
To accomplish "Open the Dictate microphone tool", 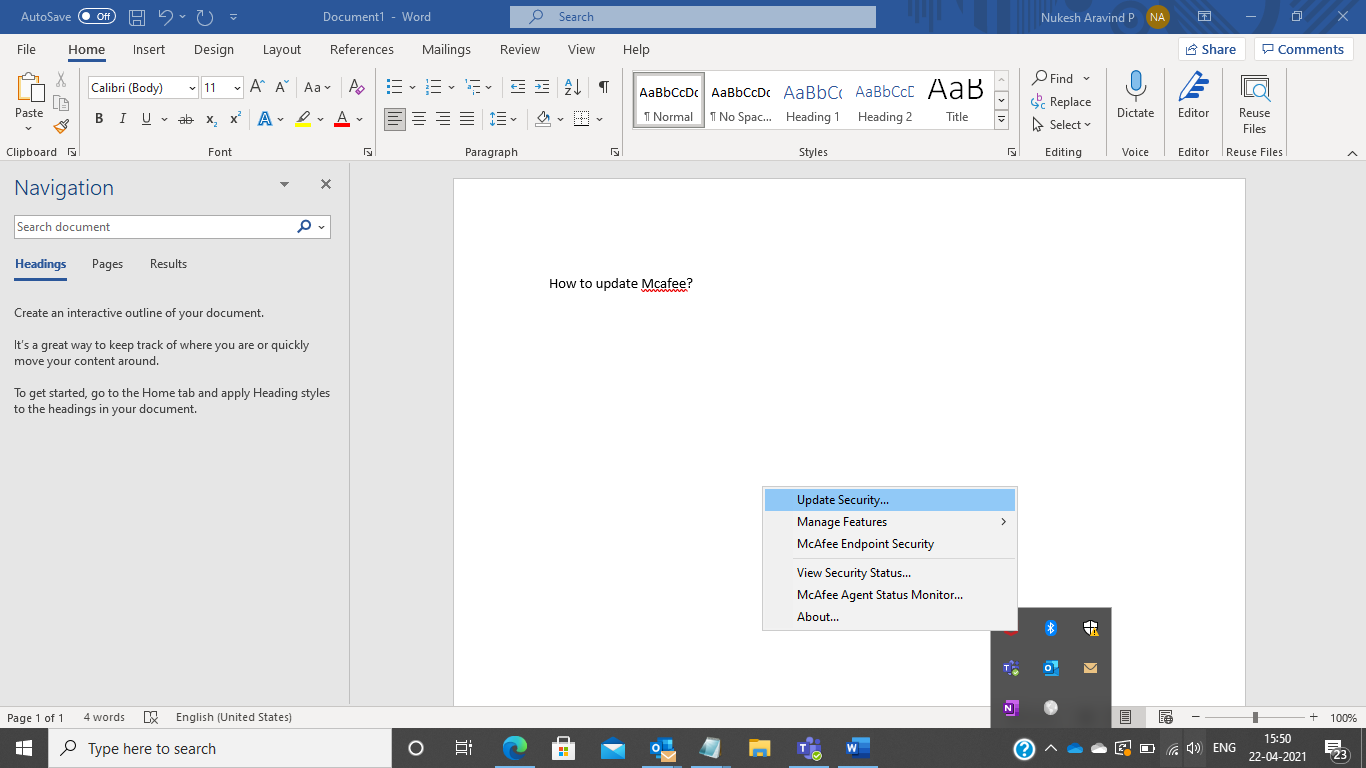I will coord(1135,96).
